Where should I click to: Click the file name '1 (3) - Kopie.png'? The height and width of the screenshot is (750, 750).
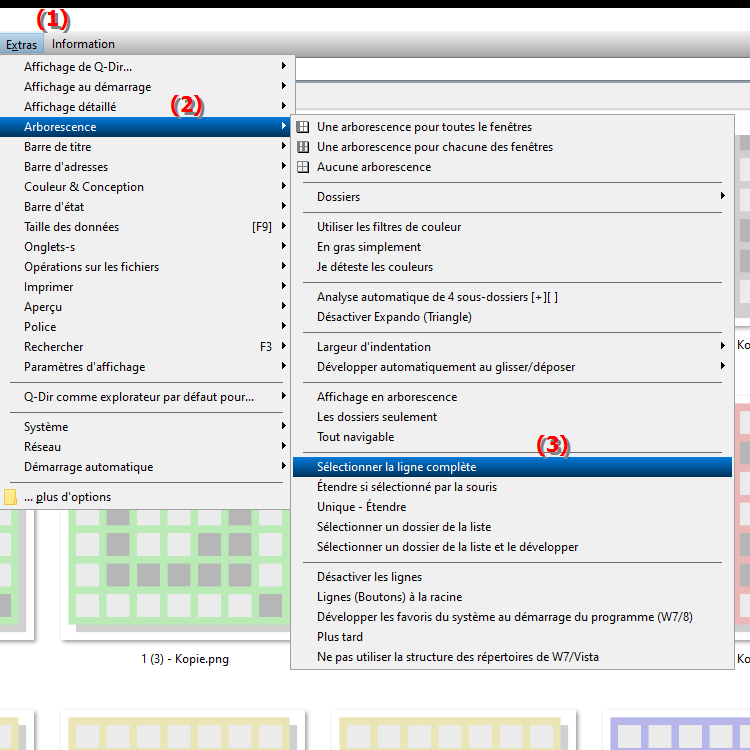click(x=185, y=659)
